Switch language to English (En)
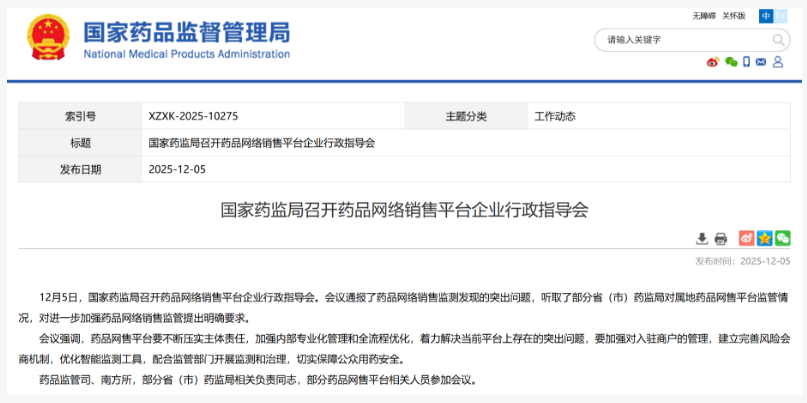Image resolution: width=807 pixels, height=403 pixels. [781, 16]
